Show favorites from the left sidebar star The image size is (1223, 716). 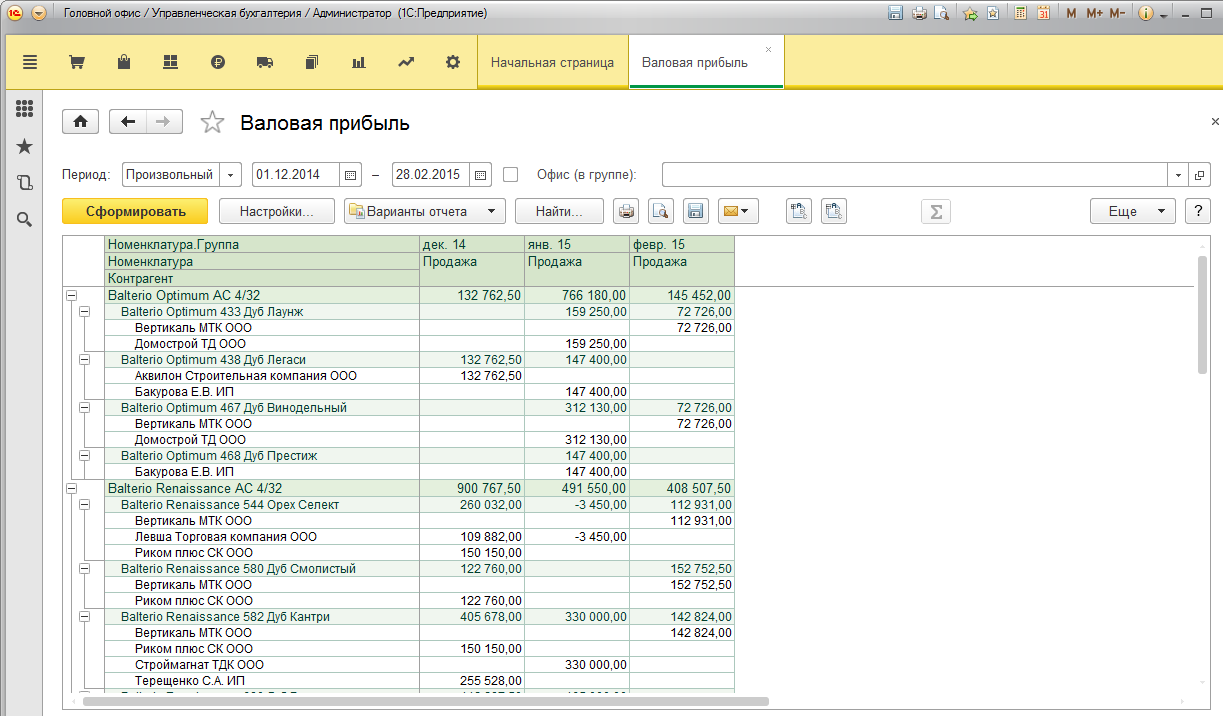tap(25, 147)
